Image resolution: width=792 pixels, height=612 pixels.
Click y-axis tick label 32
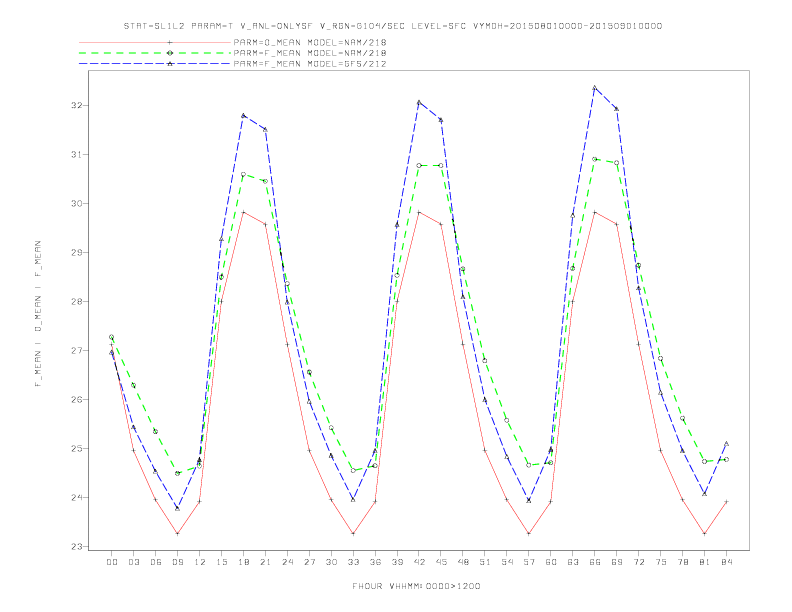[77, 106]
